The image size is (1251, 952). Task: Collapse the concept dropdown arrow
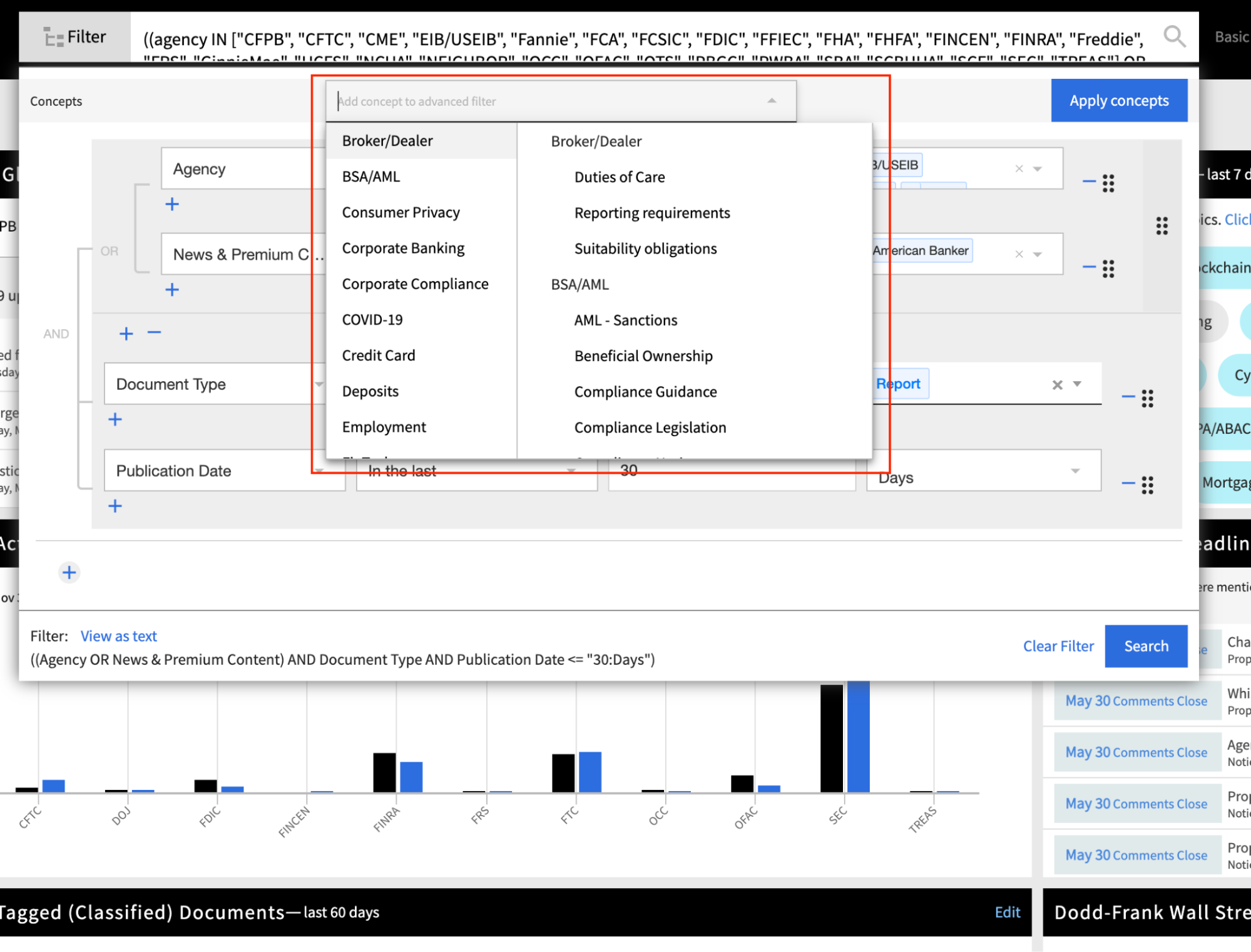(772, 101)
